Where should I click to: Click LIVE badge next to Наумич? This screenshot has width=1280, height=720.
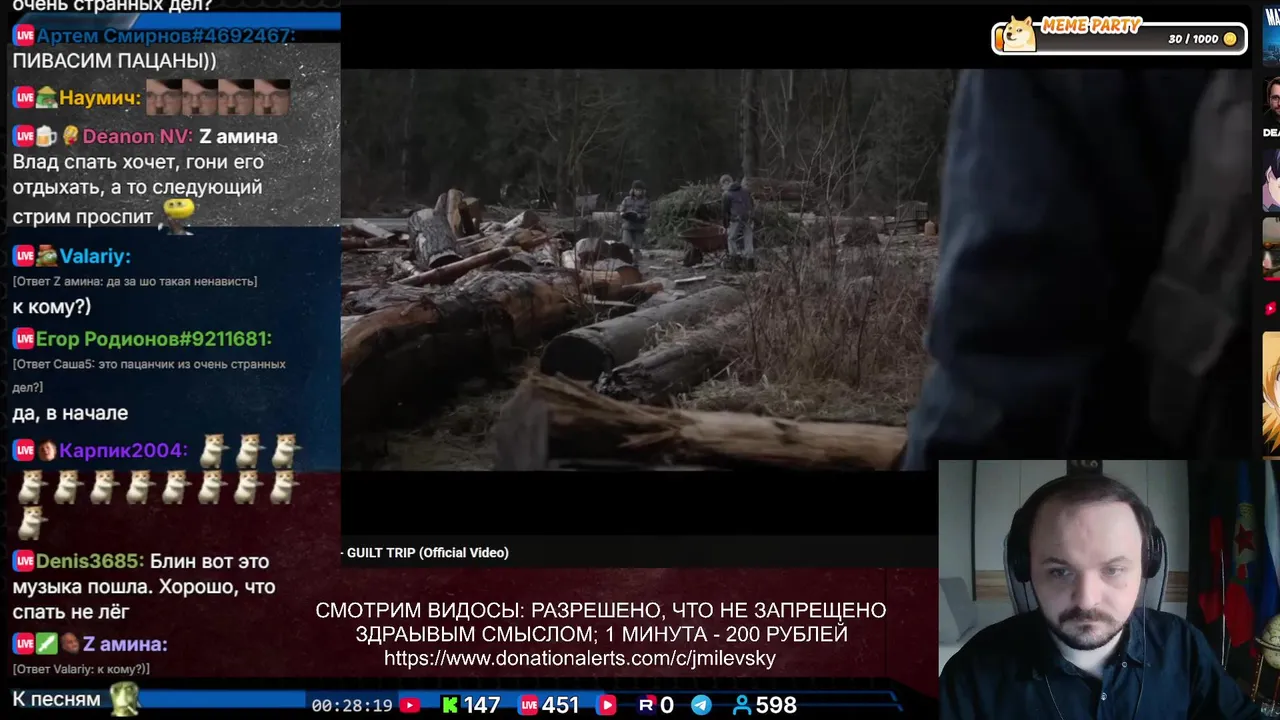tap(23, 98)
